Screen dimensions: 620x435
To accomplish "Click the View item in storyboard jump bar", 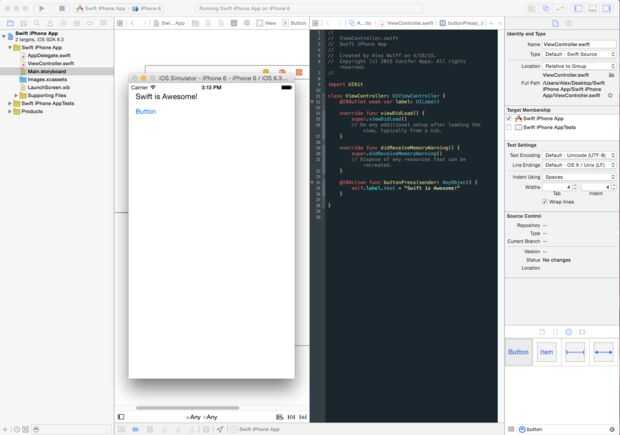I will point(267,23).
